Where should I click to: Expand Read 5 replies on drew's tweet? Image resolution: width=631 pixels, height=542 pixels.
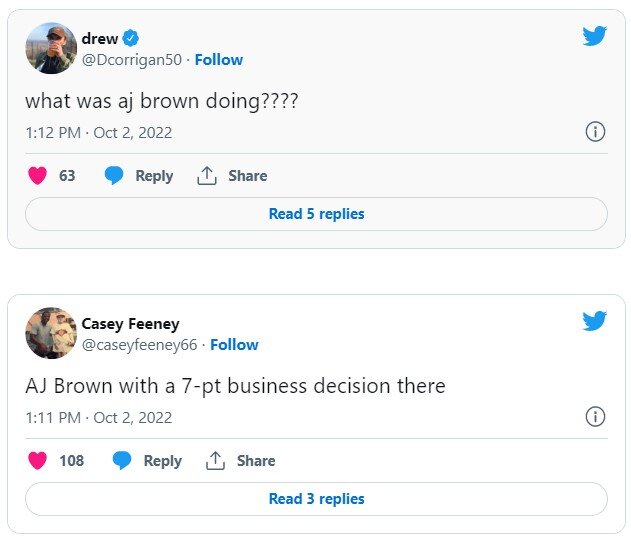coord(316,214)
